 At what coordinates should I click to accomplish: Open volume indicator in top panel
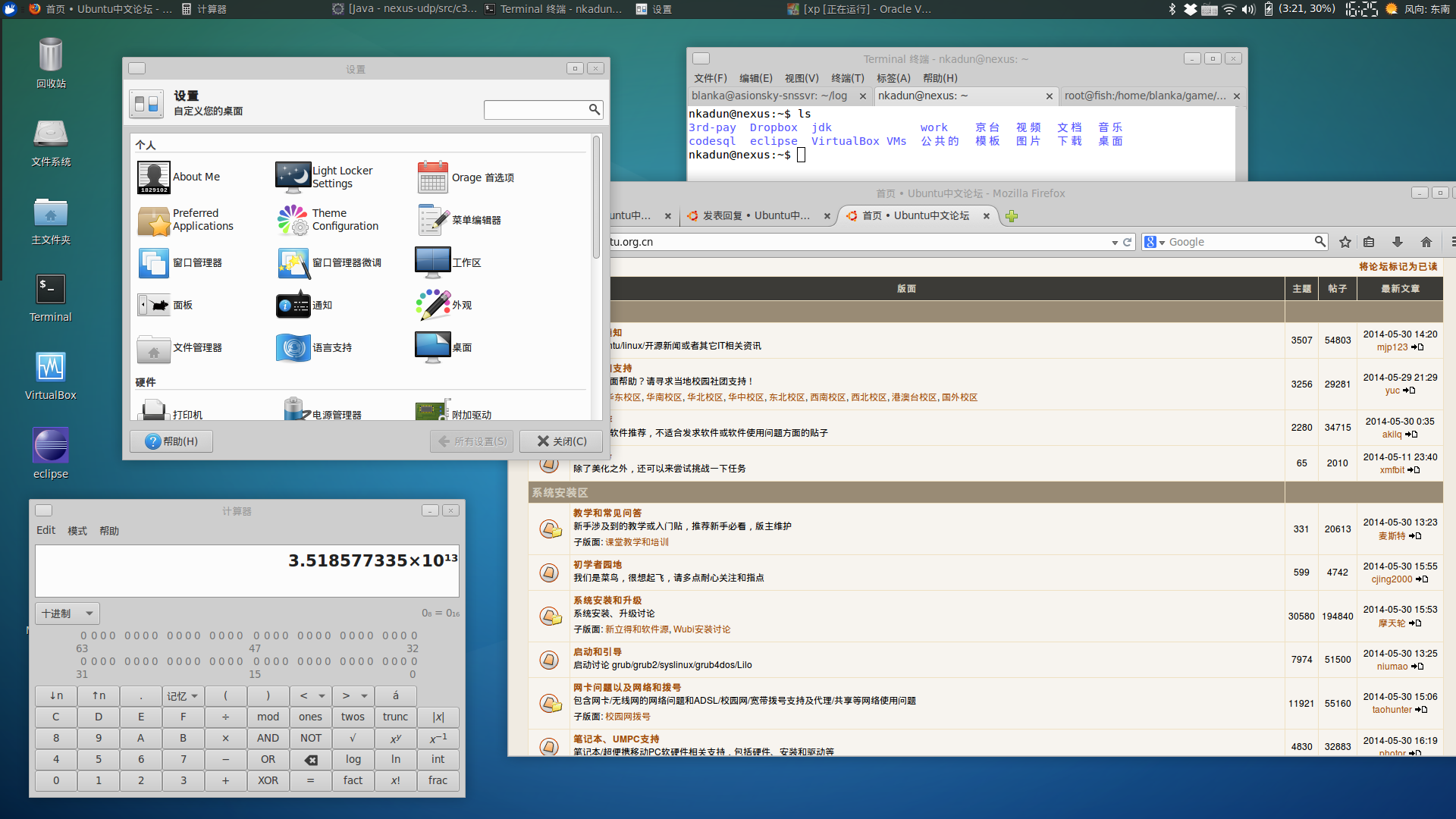click(x=1249, y=9)
